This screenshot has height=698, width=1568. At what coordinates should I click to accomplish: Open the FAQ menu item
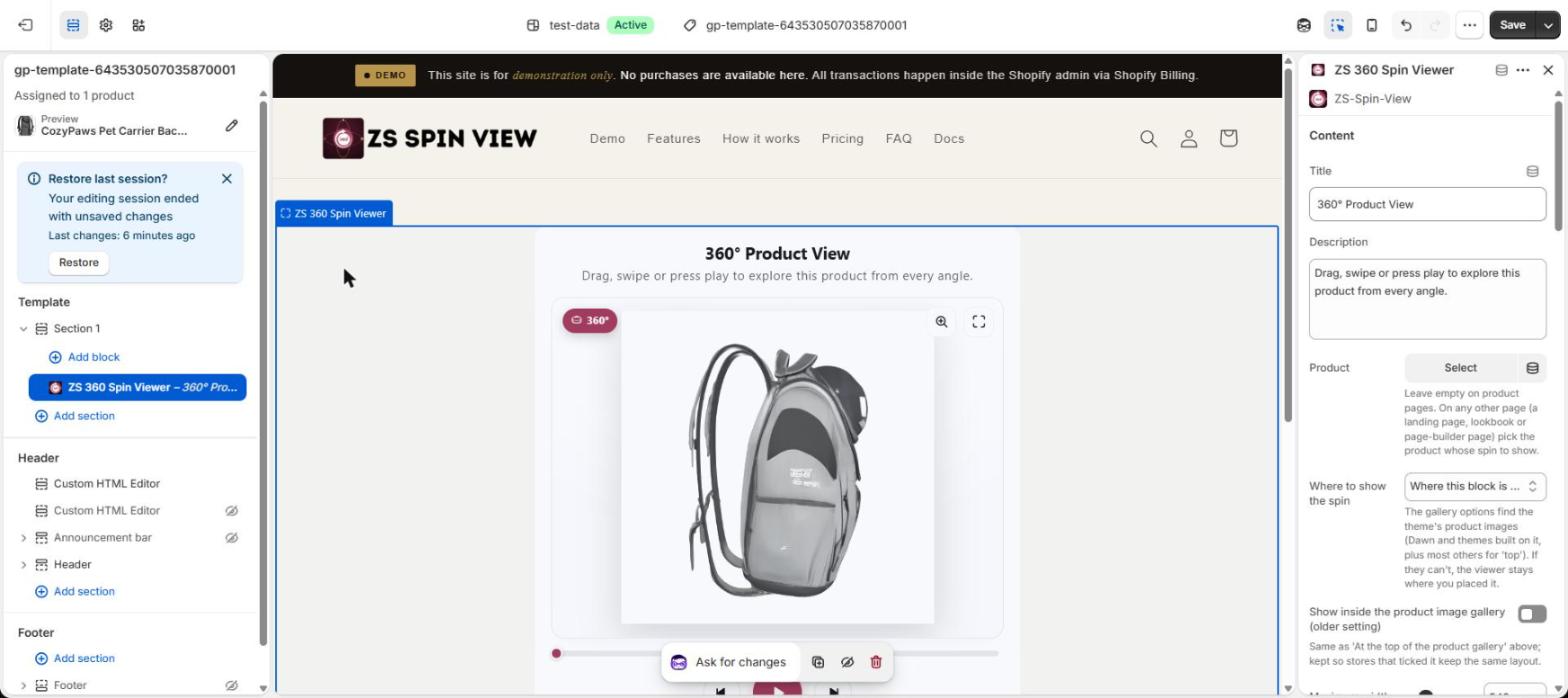click(x=898, y=139)
